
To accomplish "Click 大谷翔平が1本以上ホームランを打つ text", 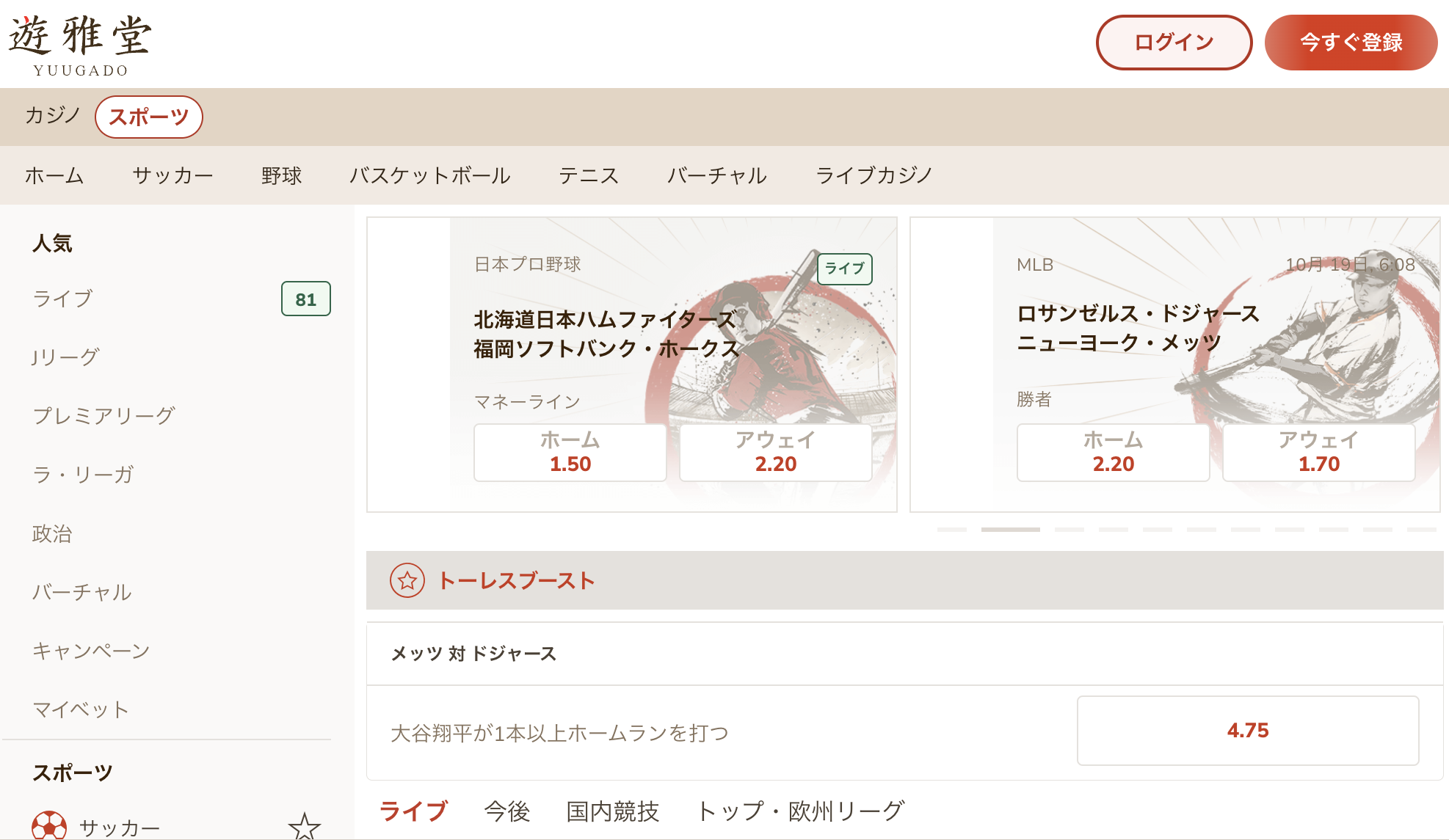I will click(x=559, y=733).
